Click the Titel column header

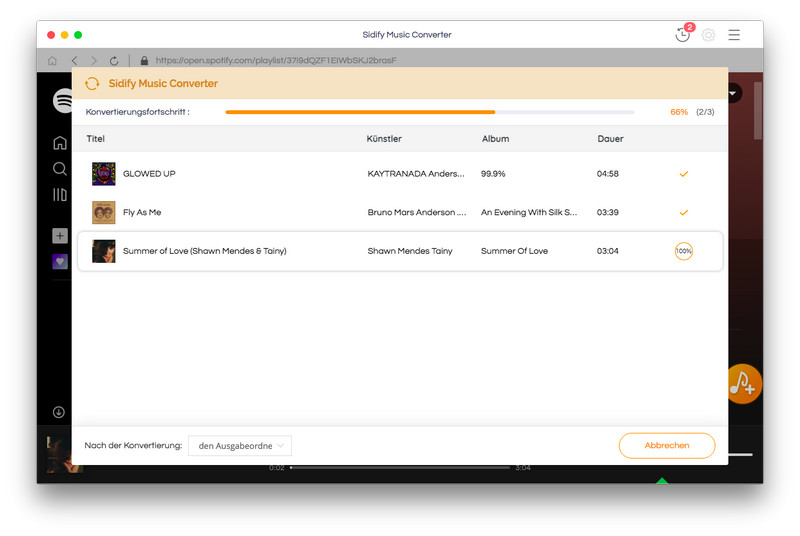coord(95,139)
